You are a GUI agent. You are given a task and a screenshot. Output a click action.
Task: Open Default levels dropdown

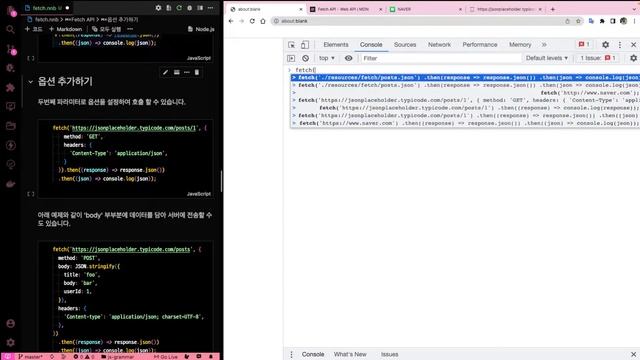547,58
